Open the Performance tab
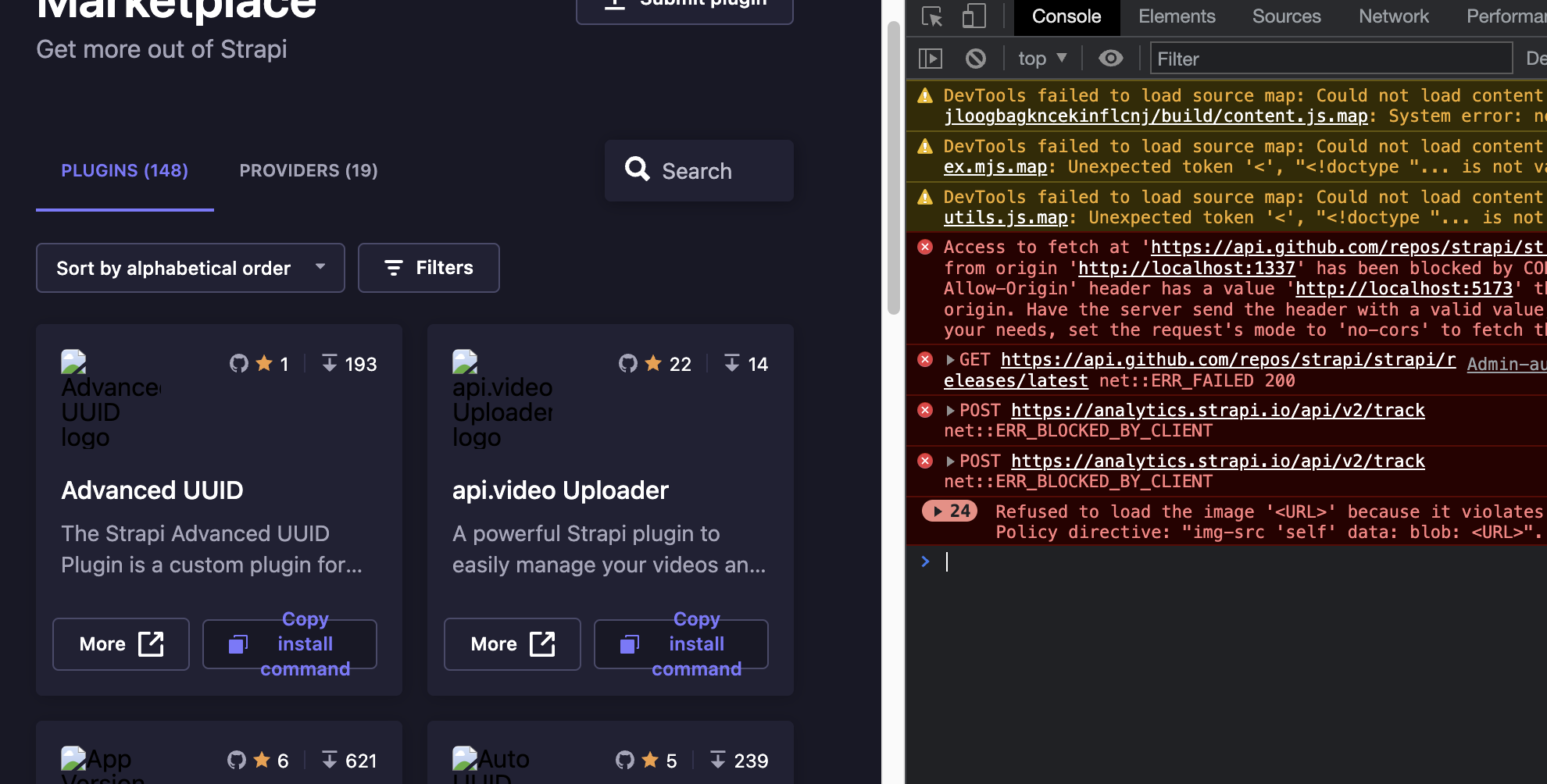This screenshot has width=1547, height=784. click(x=1506, y=16)
